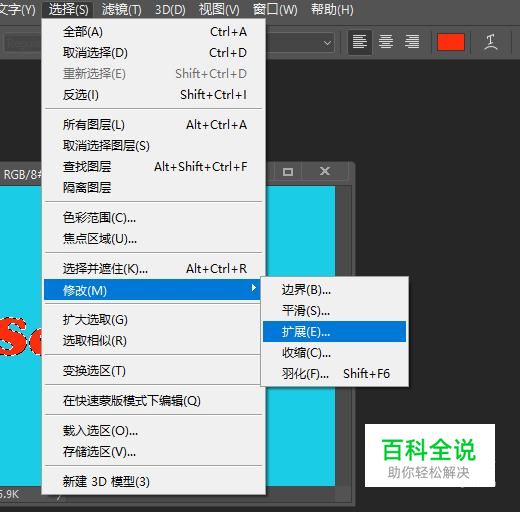Choose 平滑(S)... in submenu
The image size is (520, 512).
(x=334, y=311)
